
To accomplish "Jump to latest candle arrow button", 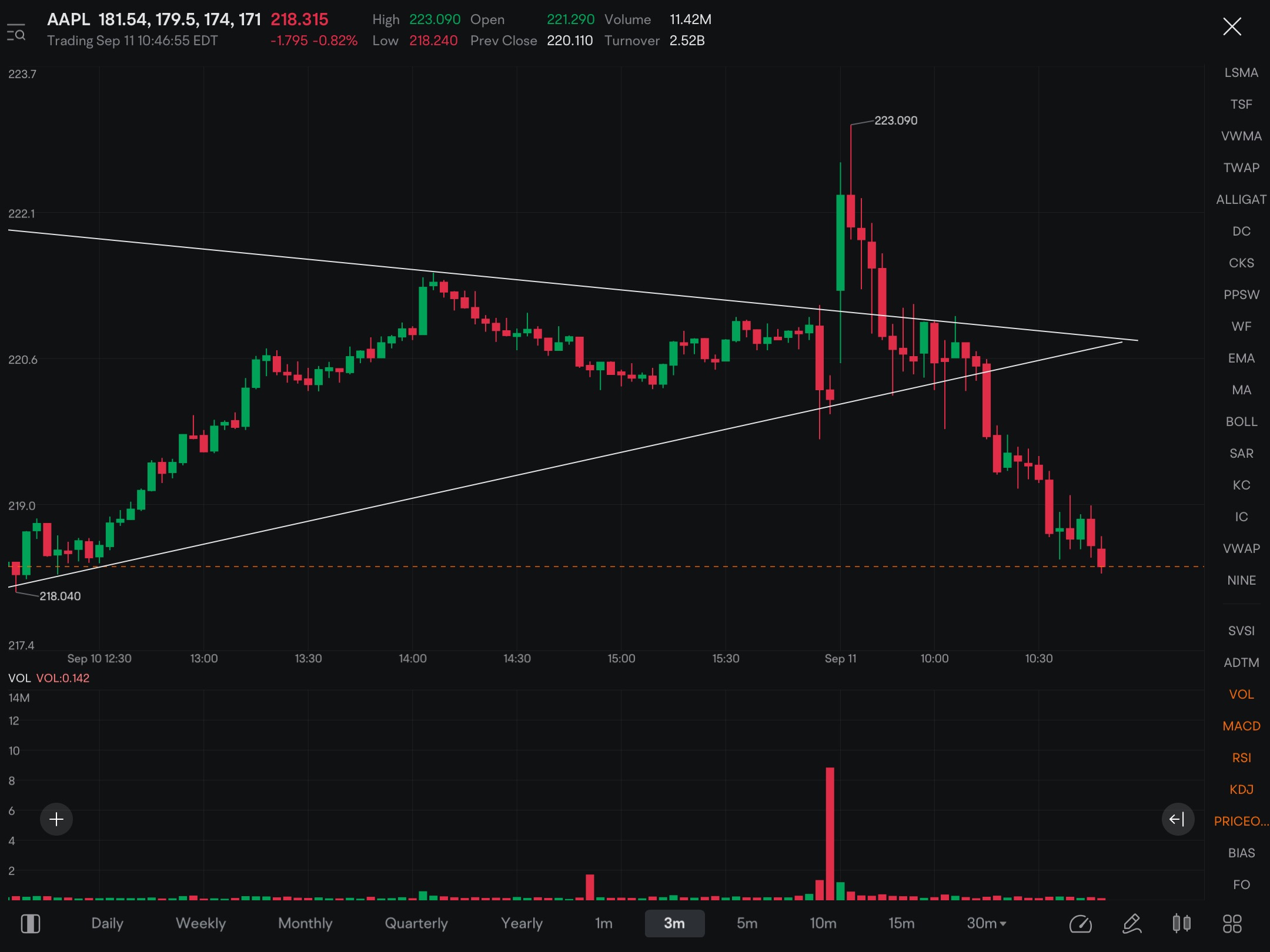I will tap(1178, 819).
